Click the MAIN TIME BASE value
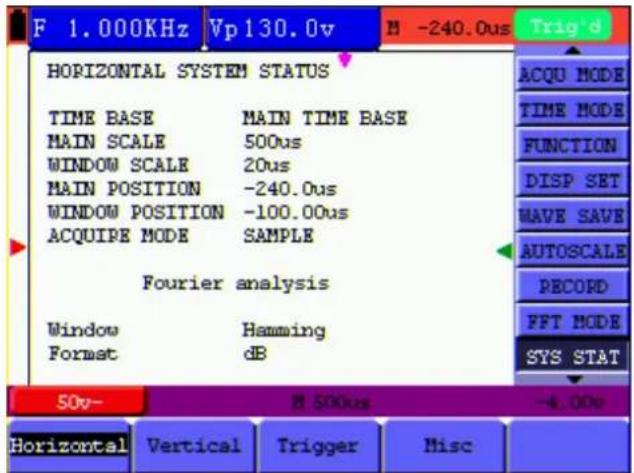This screenshot has width=634, height=473. pos(325,118)
